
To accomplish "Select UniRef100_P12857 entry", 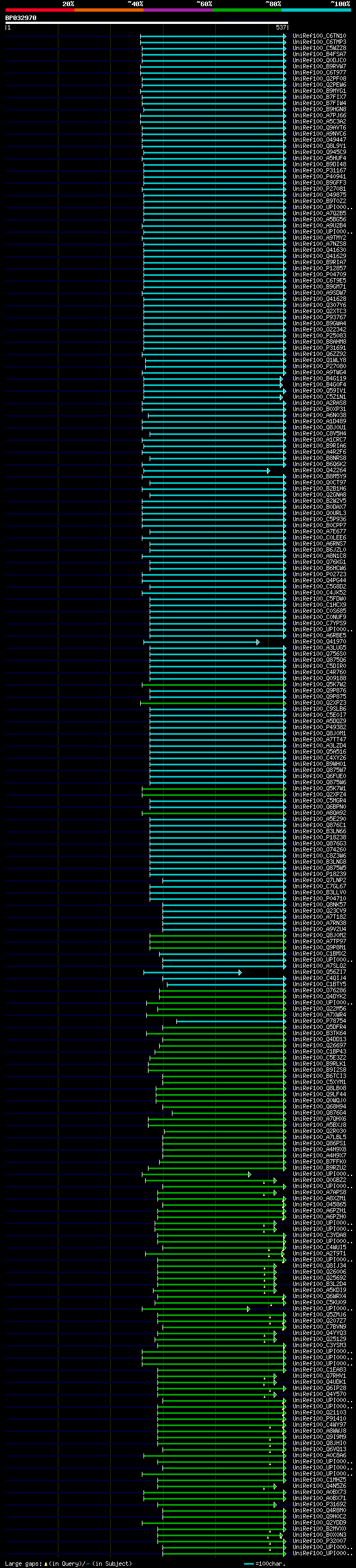I will coord(319,269).
